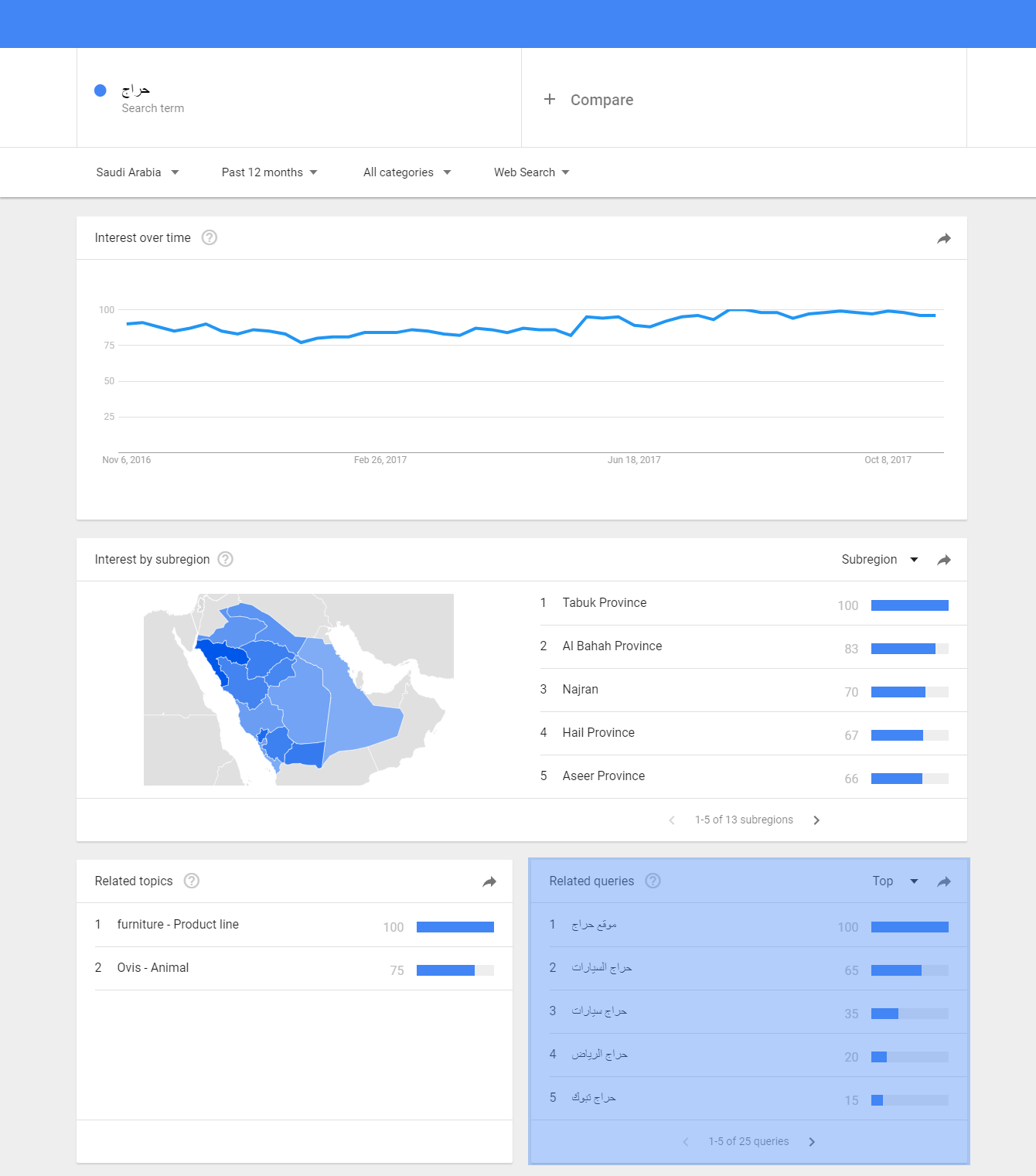1036x1176 pixels.
Task: Open the Past 12 months time dropdown
Action: point(269,172)
